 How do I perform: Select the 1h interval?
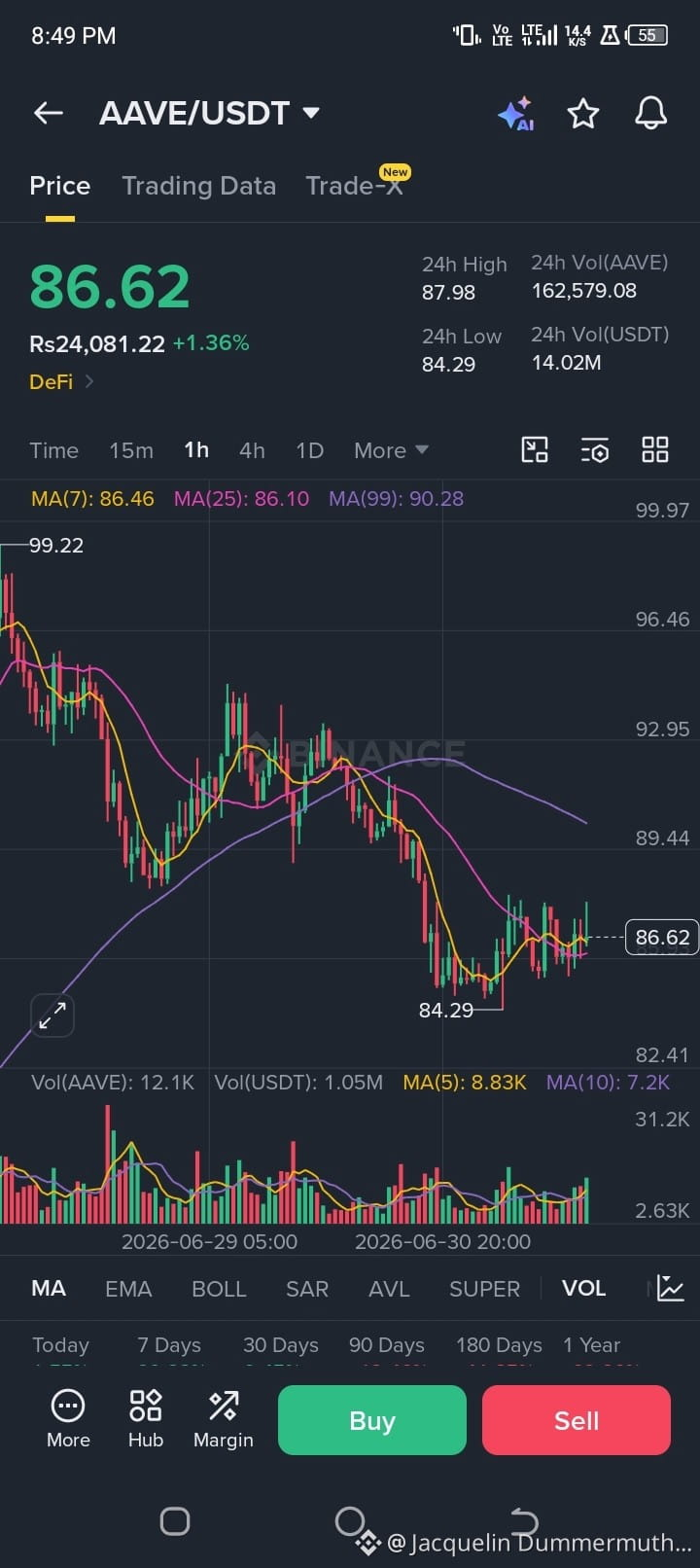coord(196,450)
